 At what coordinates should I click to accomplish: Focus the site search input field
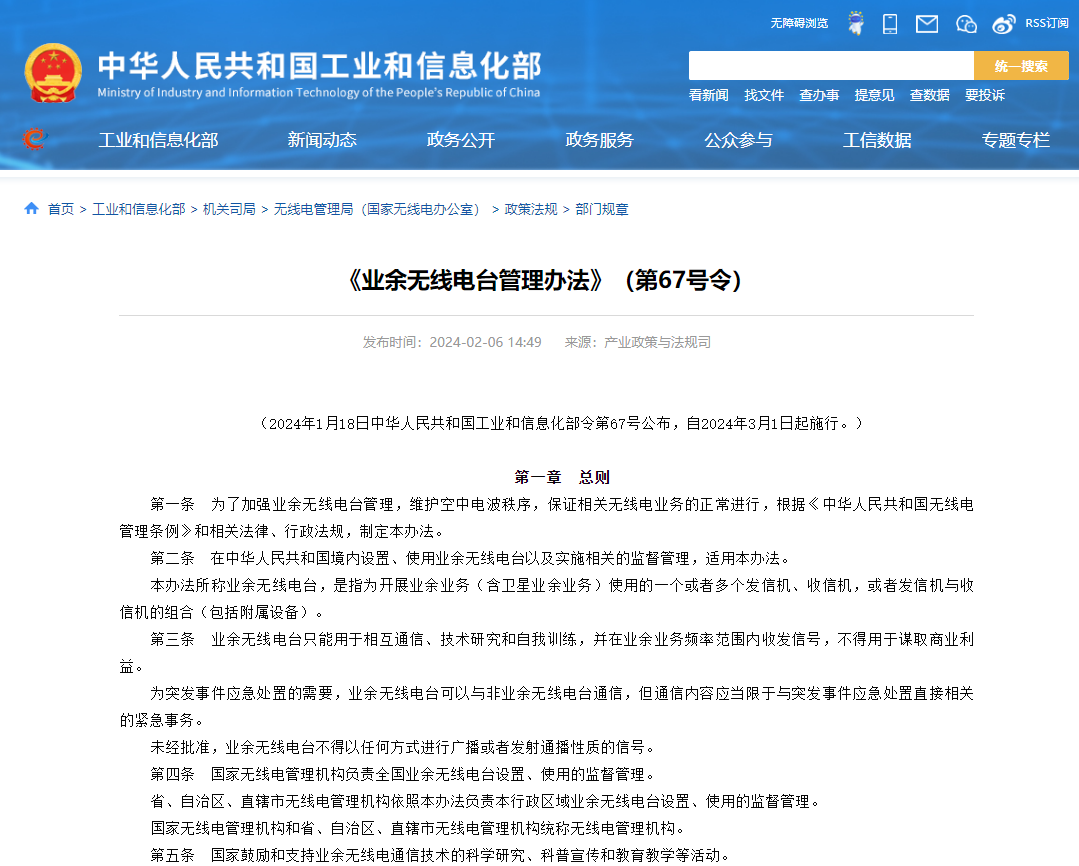click(x=831, y=65)
